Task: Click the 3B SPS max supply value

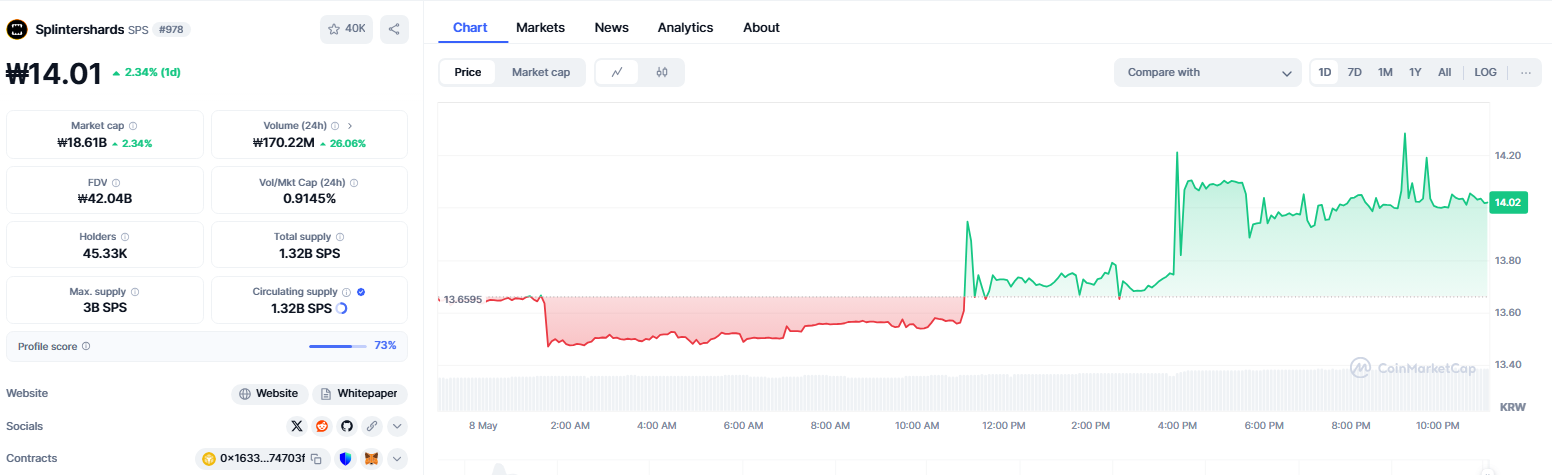Action: click(x=105, y=308)
